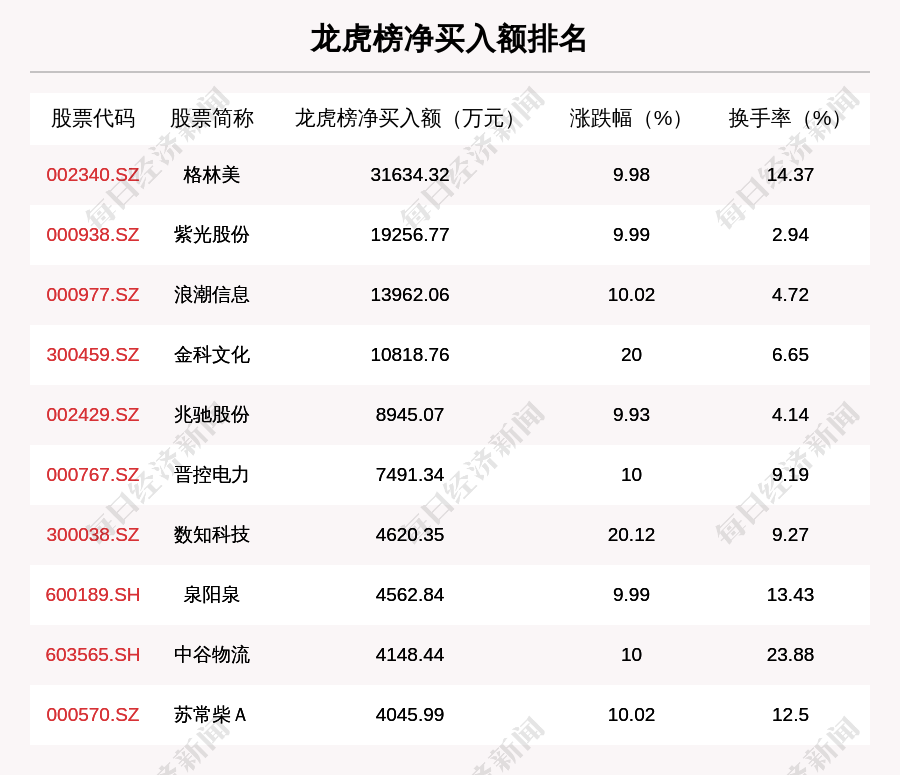The width and height of the screenshot is (900, 775).
Task: Select stock name 泉阳泉
Action: [x=212, y=595]
